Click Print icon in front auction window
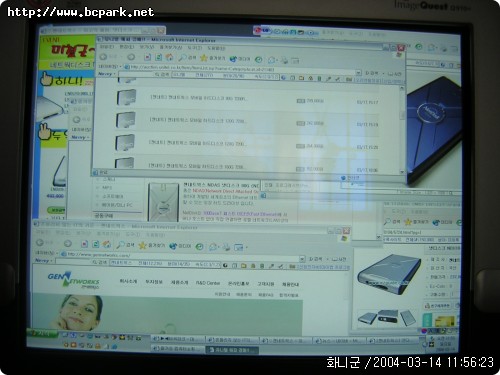 pos(284,60)
